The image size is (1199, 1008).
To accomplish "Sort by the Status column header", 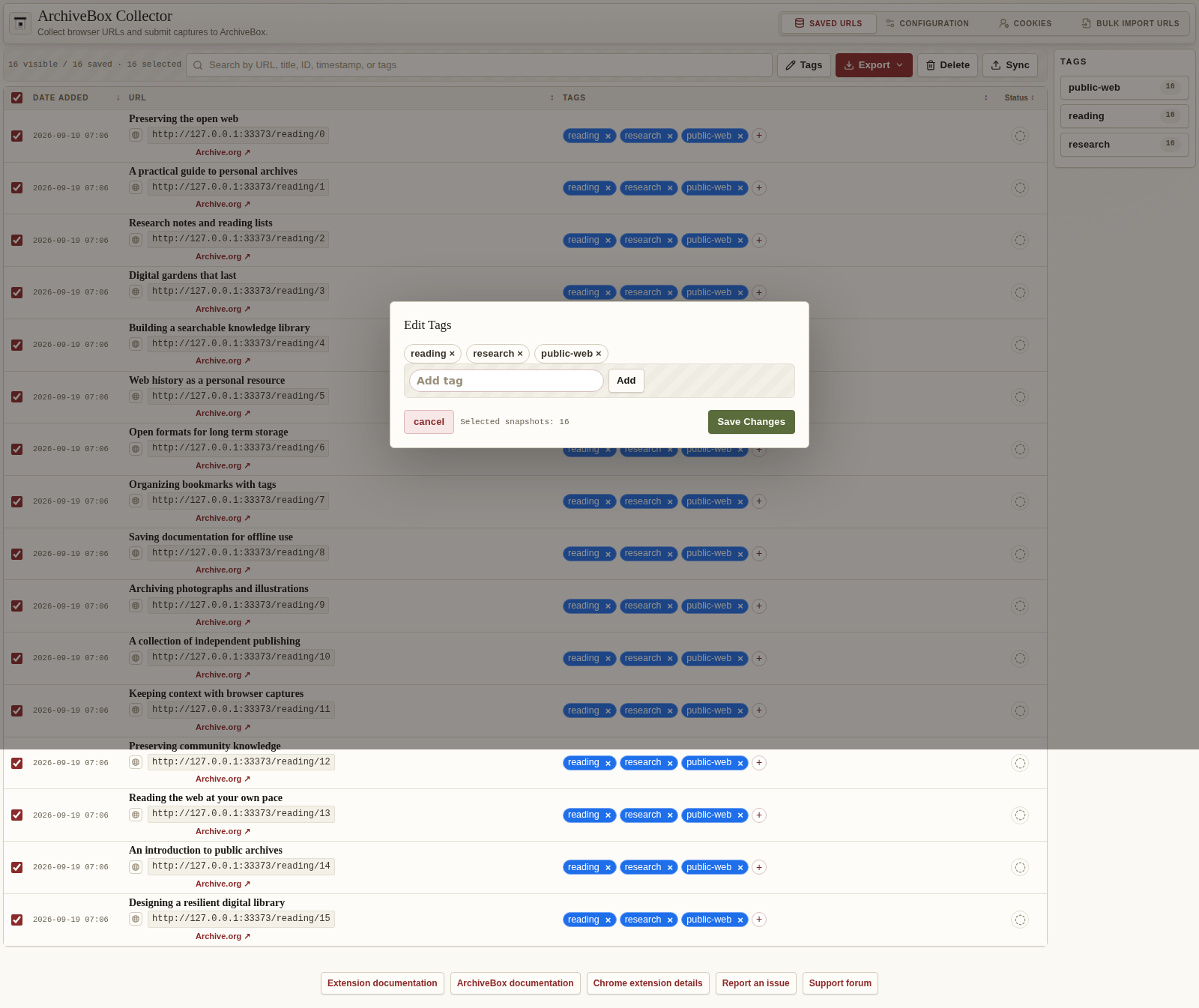I will (x=1019, y=98).
